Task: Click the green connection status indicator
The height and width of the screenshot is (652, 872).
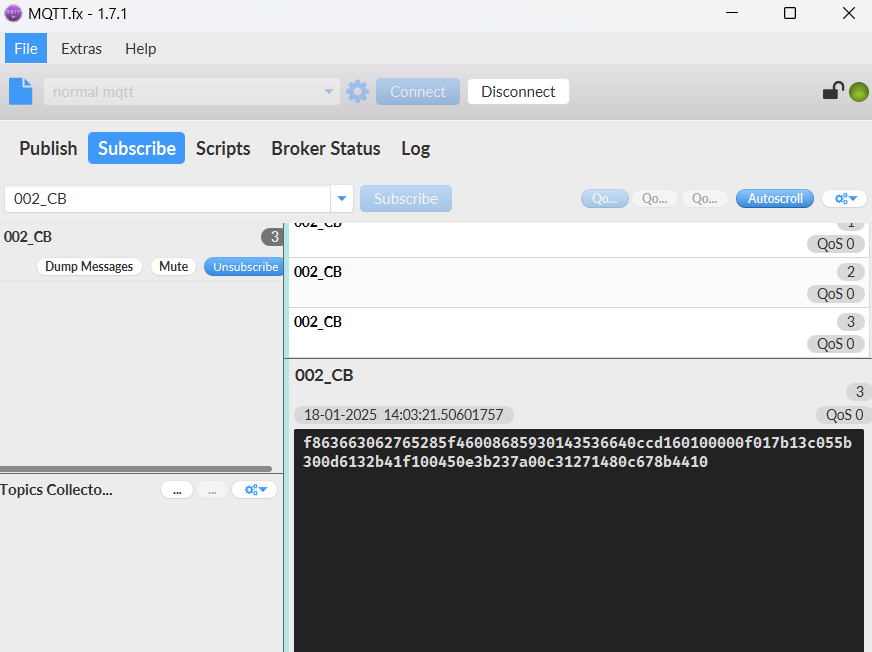Action: click(859, 92)
